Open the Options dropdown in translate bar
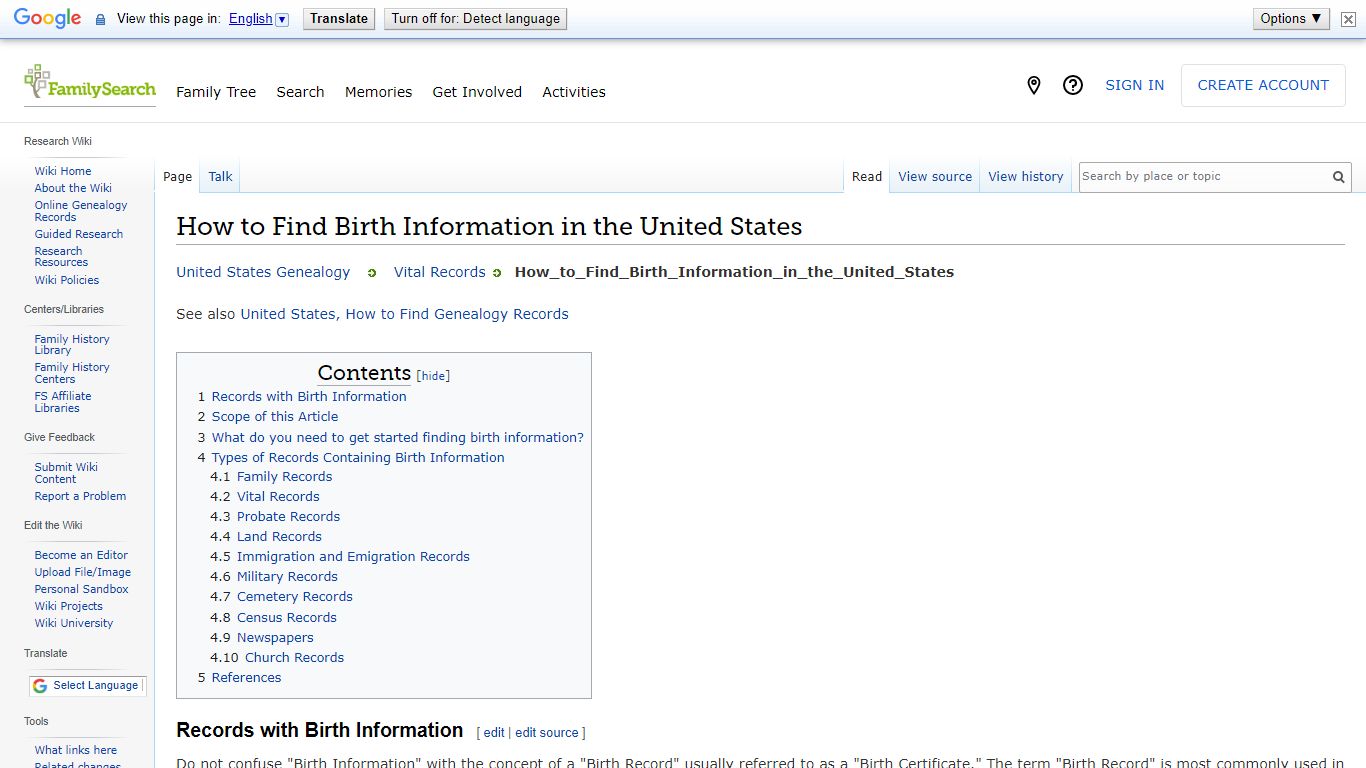Screen dimensions: 1366x768 click(x=1291, y=19)
